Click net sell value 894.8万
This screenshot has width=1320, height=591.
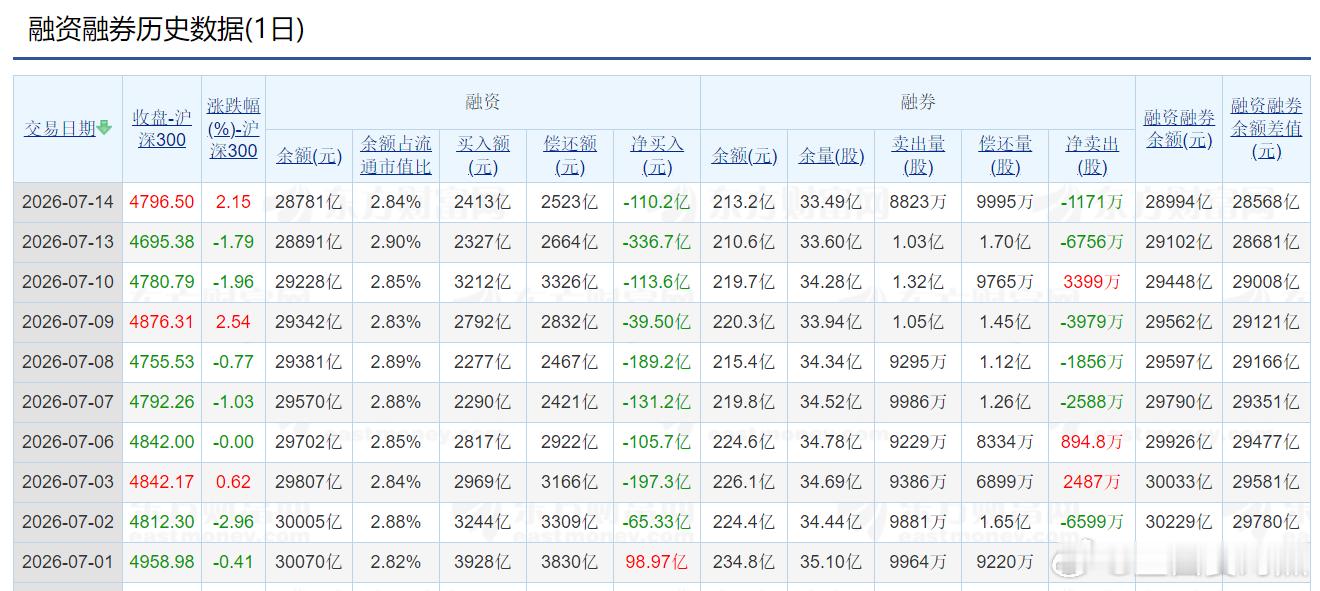point(1092,442)
